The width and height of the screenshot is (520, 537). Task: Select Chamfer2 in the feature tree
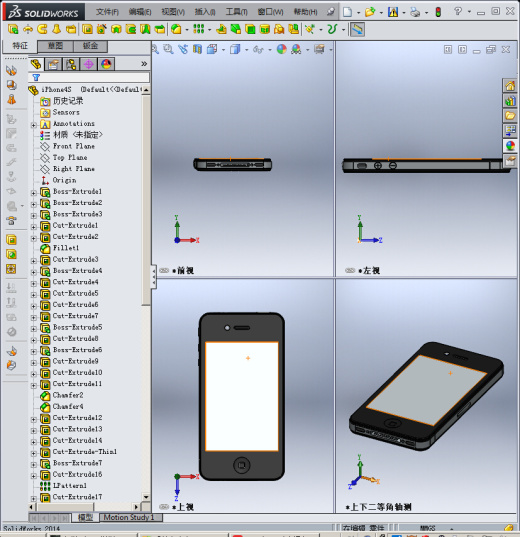67,395
